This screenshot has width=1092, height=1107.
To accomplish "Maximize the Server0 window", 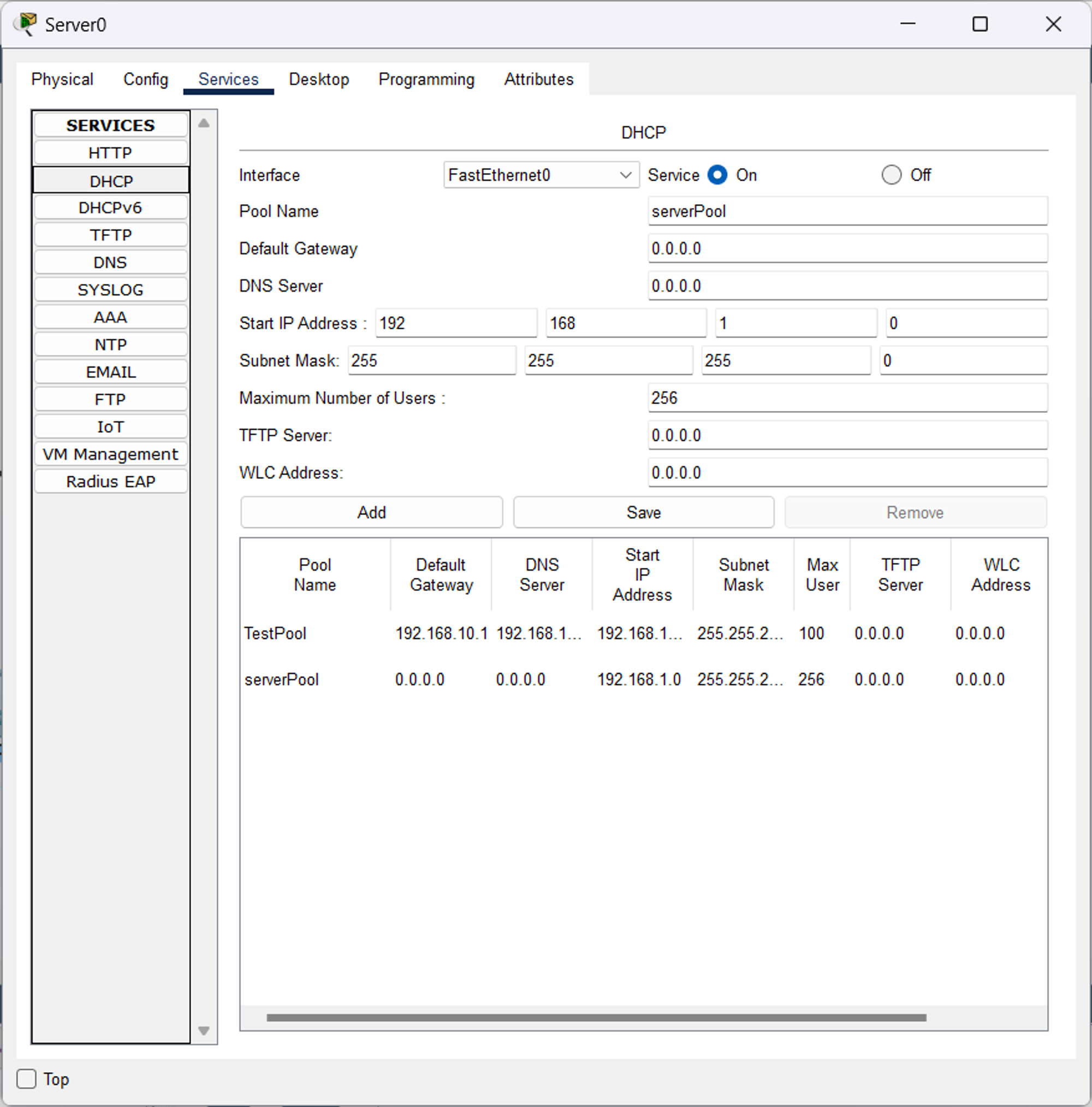I will tap(980, 24).
